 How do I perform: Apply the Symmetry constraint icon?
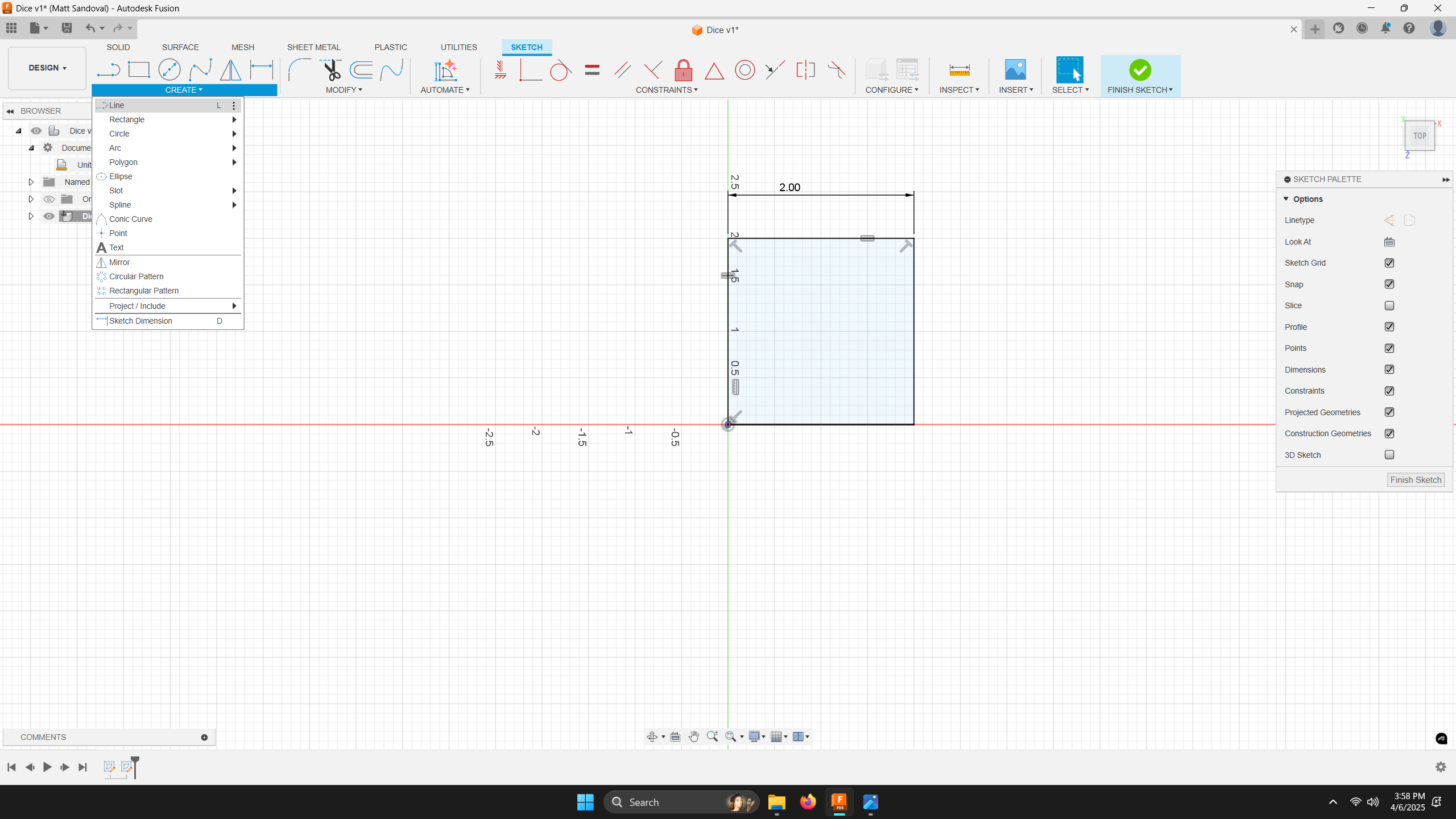click(805, 70)
